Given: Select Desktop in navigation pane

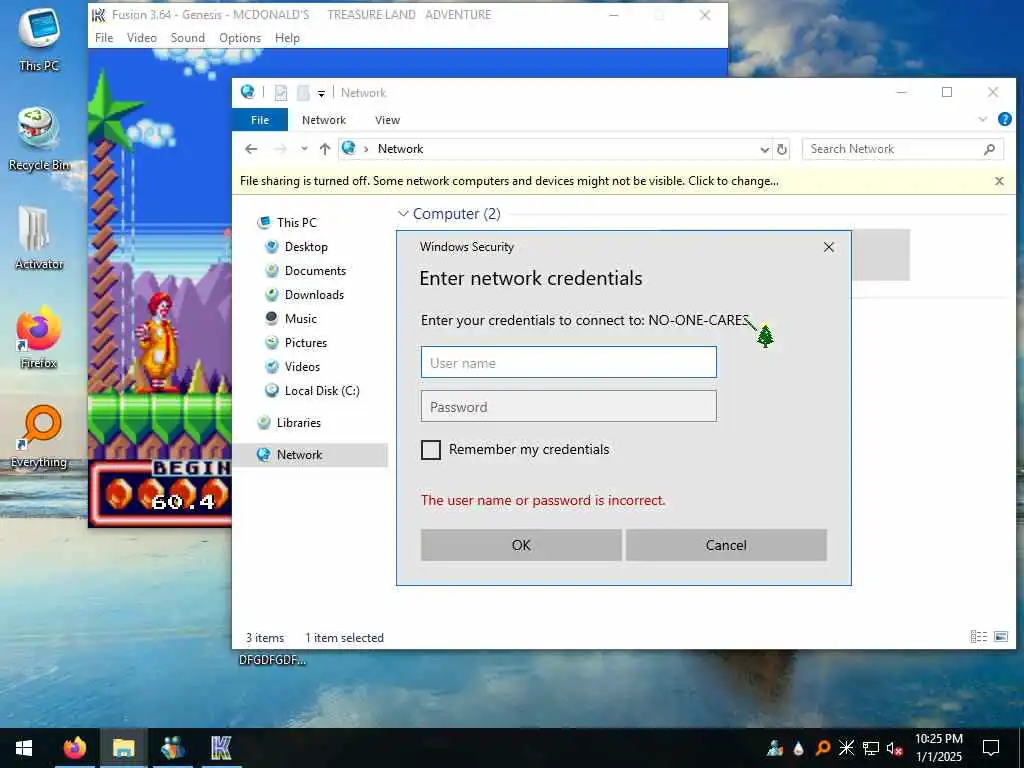Looking at the screenshot, I should click(306, 247).
